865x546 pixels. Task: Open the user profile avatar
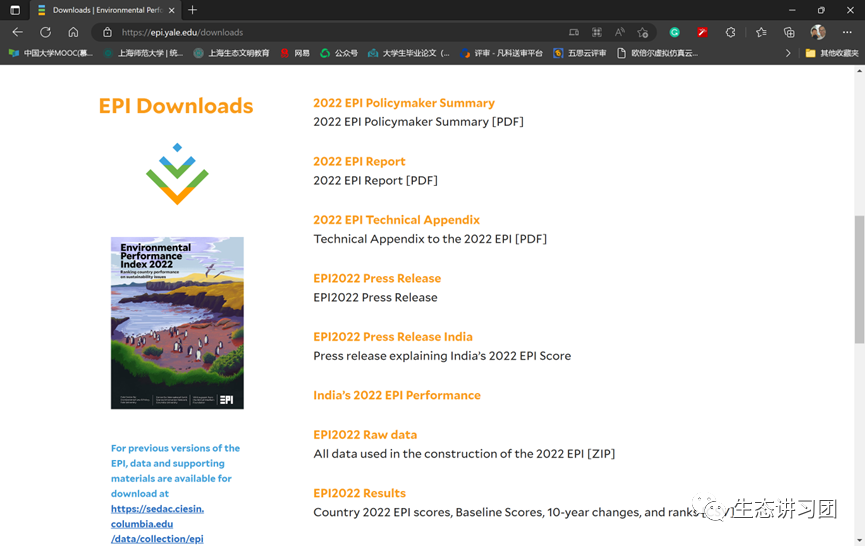[818, 32]
